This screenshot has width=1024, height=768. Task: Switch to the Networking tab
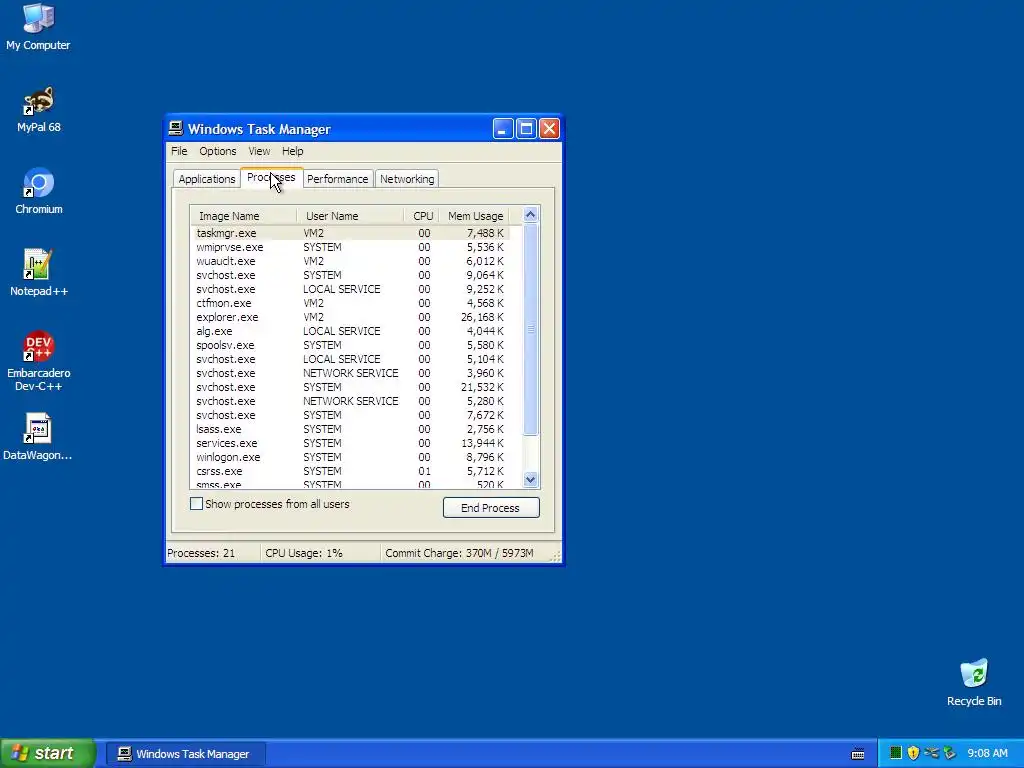coord(407,179)
